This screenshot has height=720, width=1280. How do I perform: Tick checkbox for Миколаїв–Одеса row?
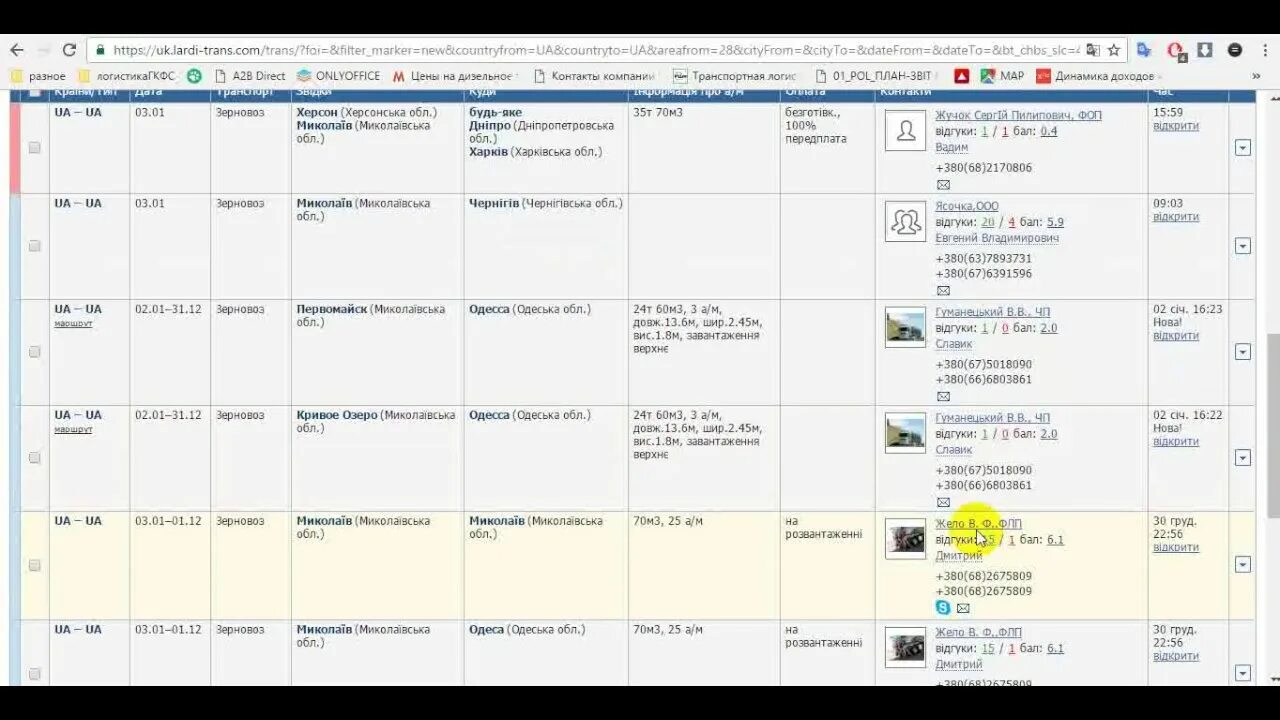34,674
